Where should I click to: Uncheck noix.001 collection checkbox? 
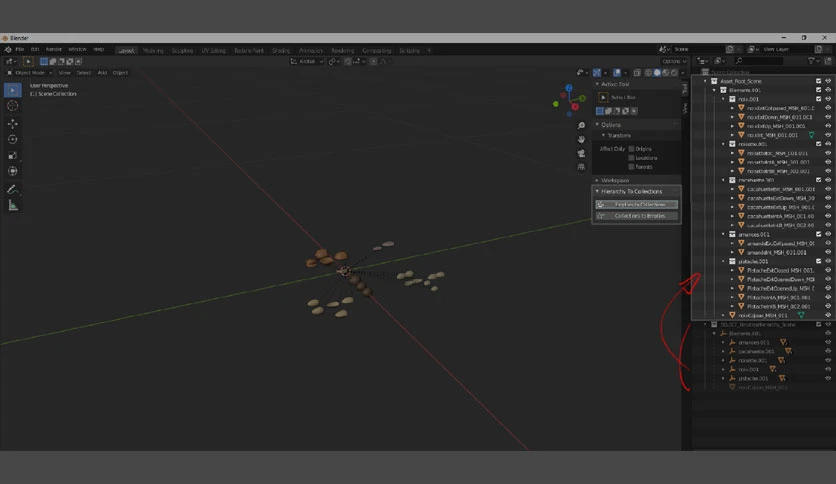coord(818,99)
